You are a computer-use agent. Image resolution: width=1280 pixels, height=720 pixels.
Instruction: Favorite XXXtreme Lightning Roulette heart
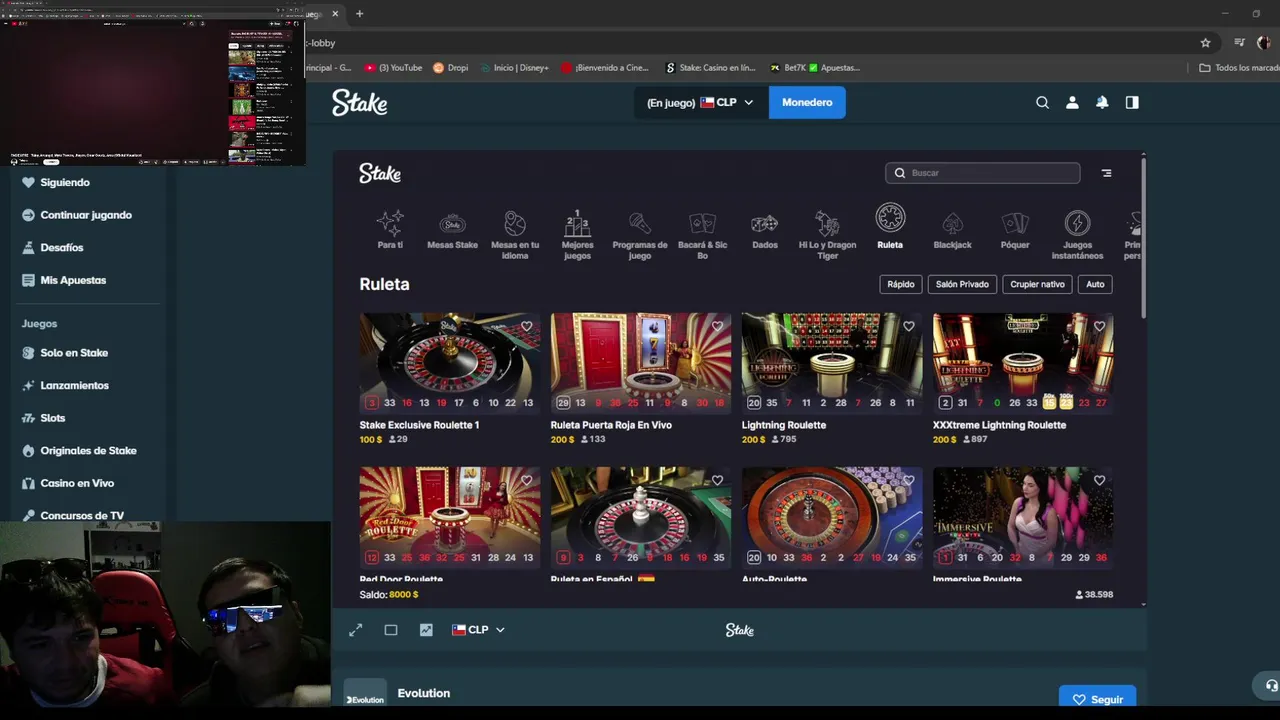1099,326
